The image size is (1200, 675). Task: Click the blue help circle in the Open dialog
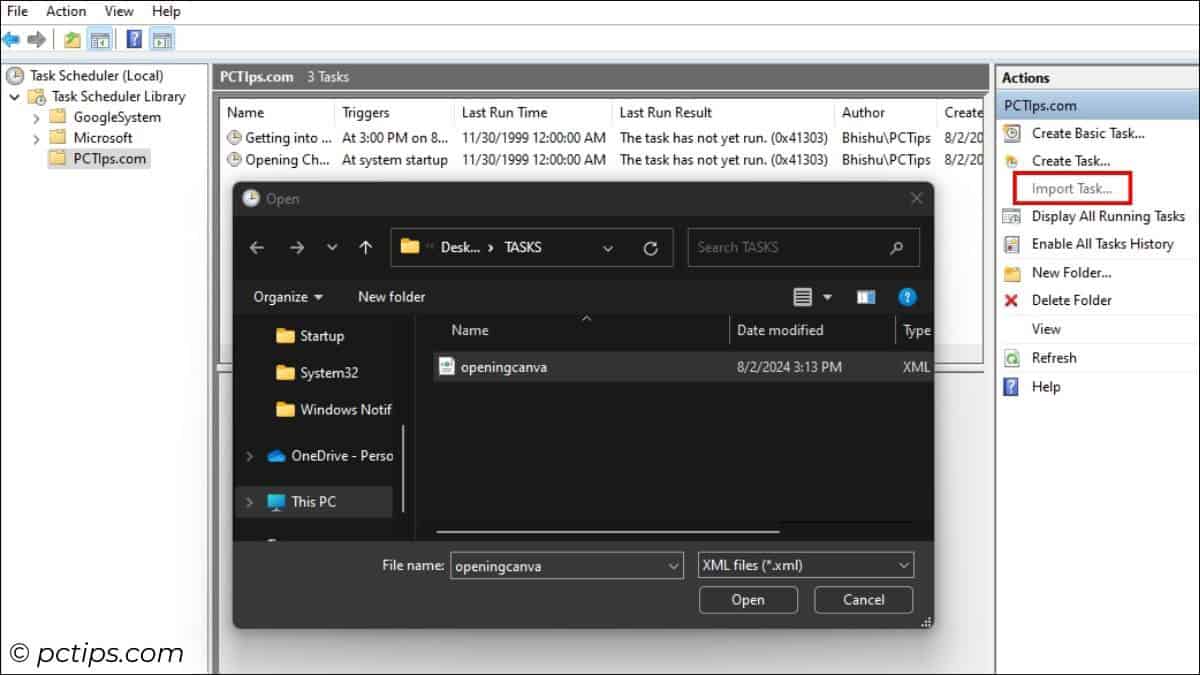[x=907, y=296]
